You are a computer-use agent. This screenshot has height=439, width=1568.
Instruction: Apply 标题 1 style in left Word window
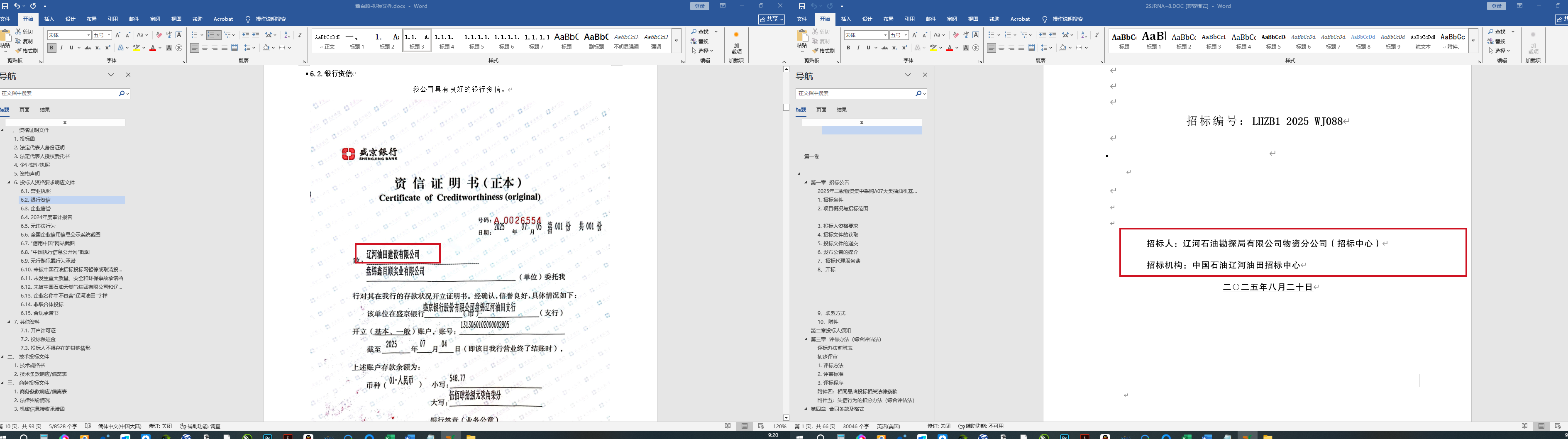coord(357,41)
